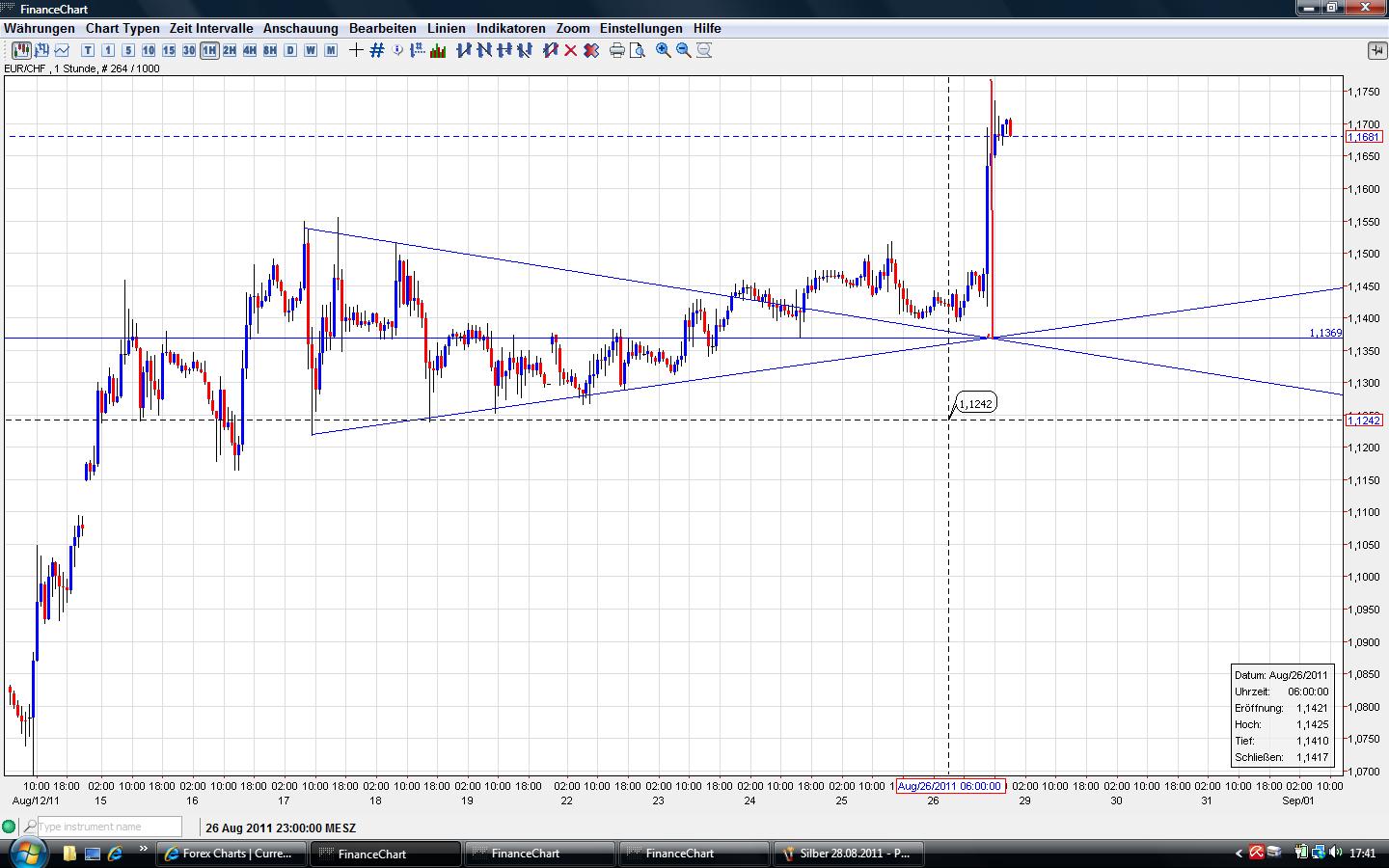Toggle the crosshair cursor tool
This screenshot has width=1389, height=868.
click(356, 50)
